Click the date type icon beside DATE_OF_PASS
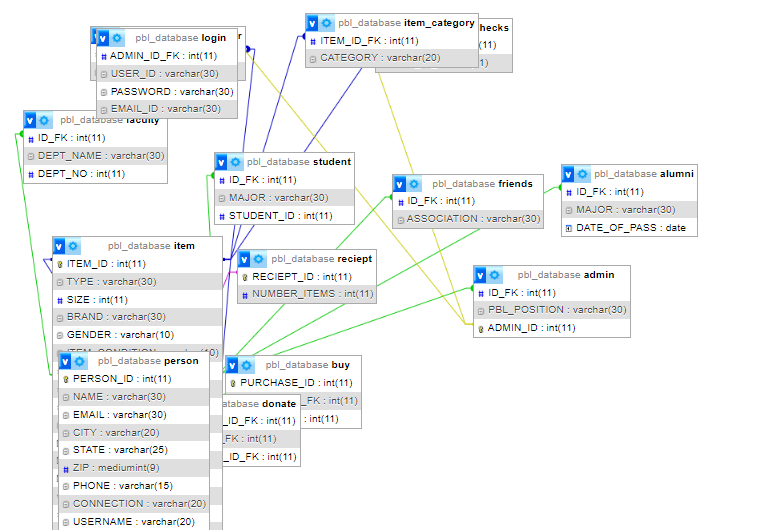 point(568,228)
